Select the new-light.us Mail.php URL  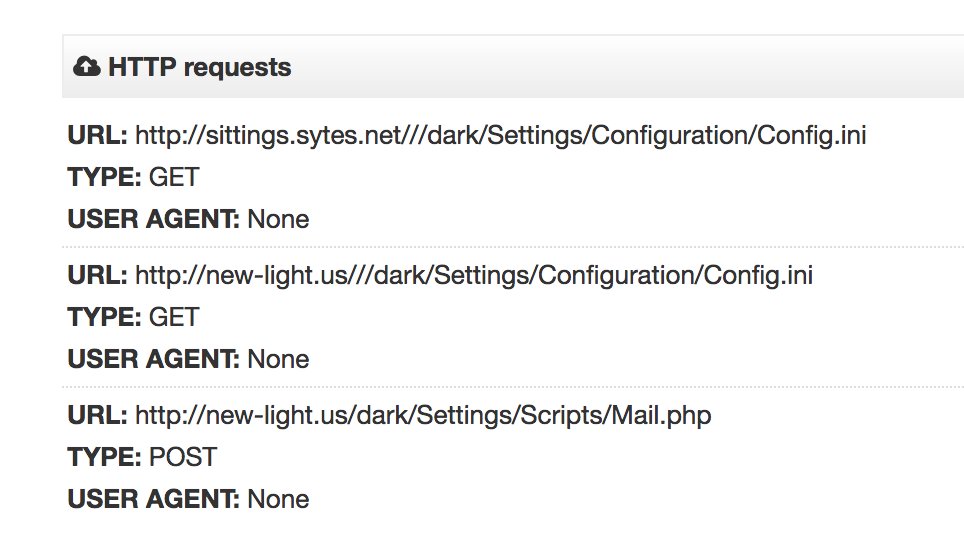423,416
